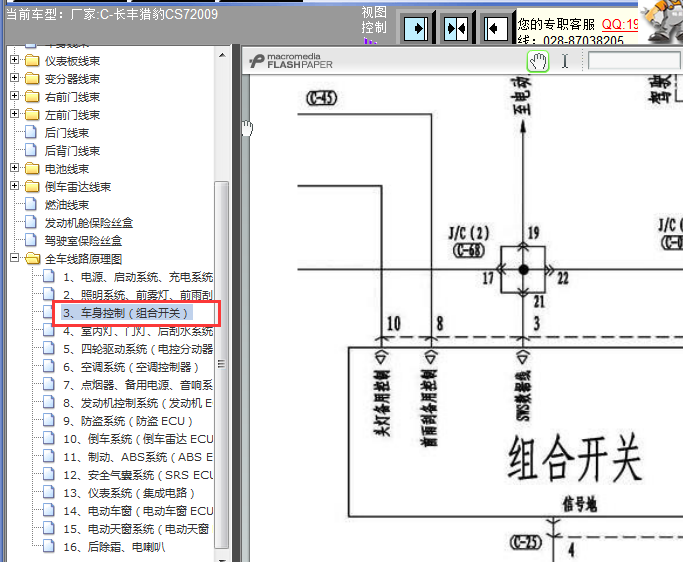Expand the 变分器线束 folder
The height and width of the screenshot is (562, 683).
coord(14,78)
